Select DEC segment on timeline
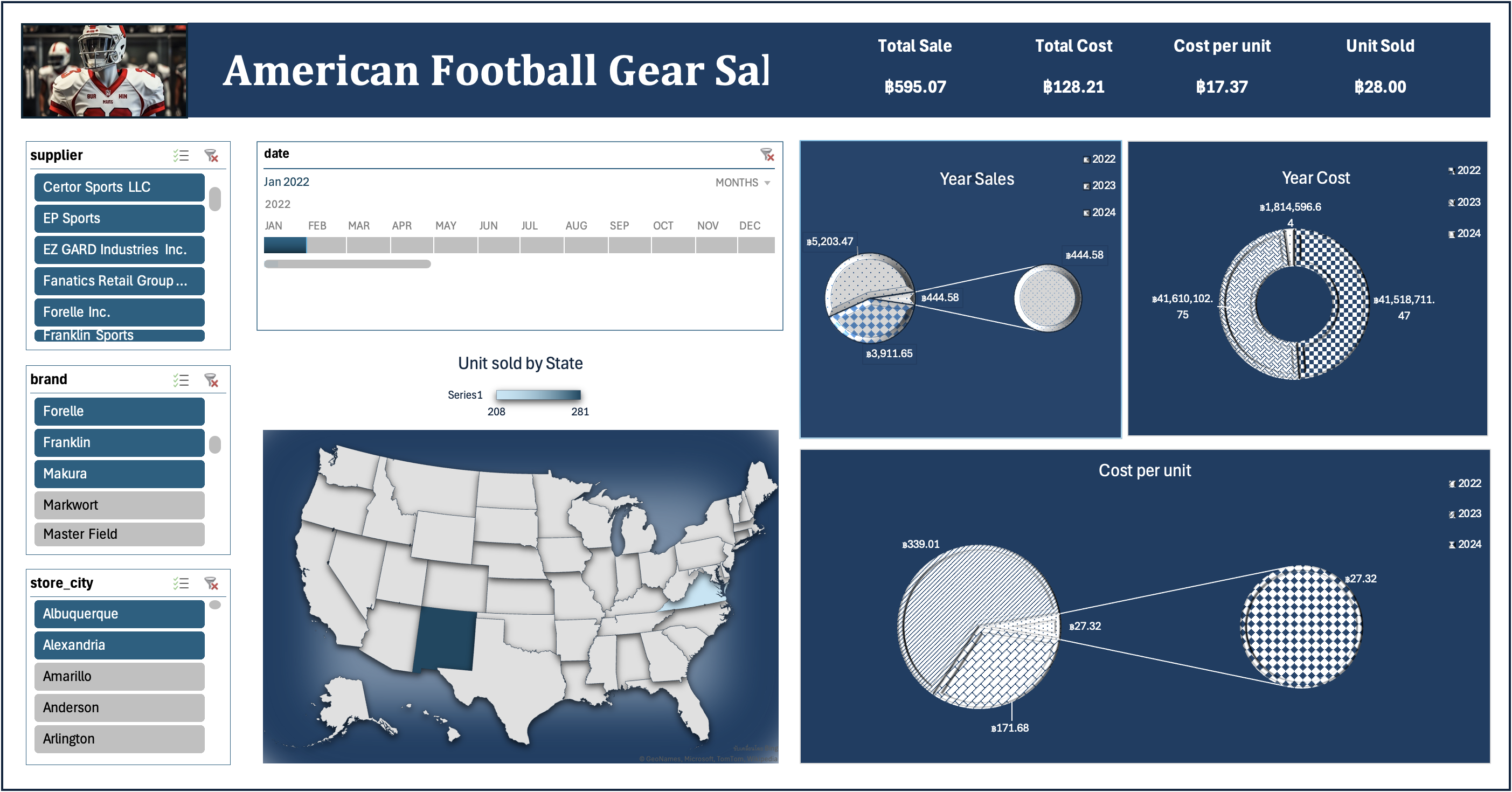Screen dimensions: 1512x792 pyautogui.click(x=756, y=245)
